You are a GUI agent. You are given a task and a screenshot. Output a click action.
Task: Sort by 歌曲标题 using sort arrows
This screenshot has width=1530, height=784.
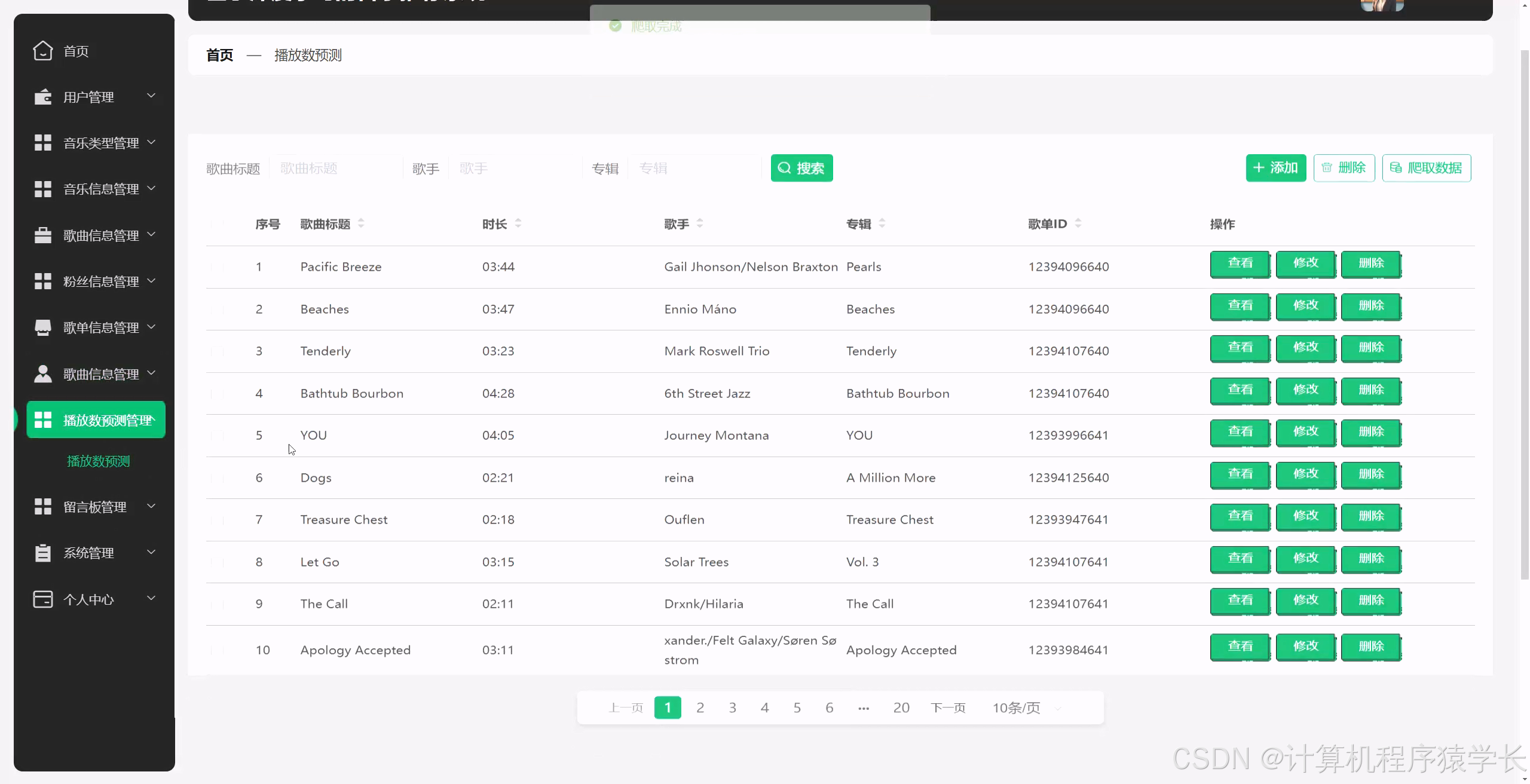[x=361, y=223]
